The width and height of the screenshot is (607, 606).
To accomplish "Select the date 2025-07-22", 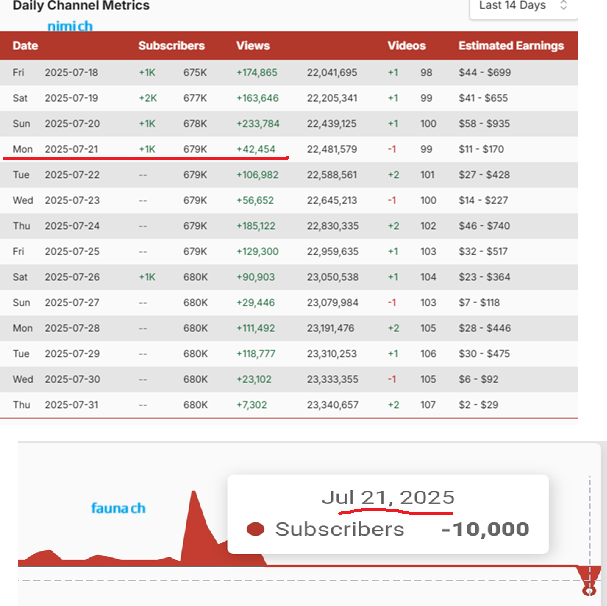I will pos(72,175).
